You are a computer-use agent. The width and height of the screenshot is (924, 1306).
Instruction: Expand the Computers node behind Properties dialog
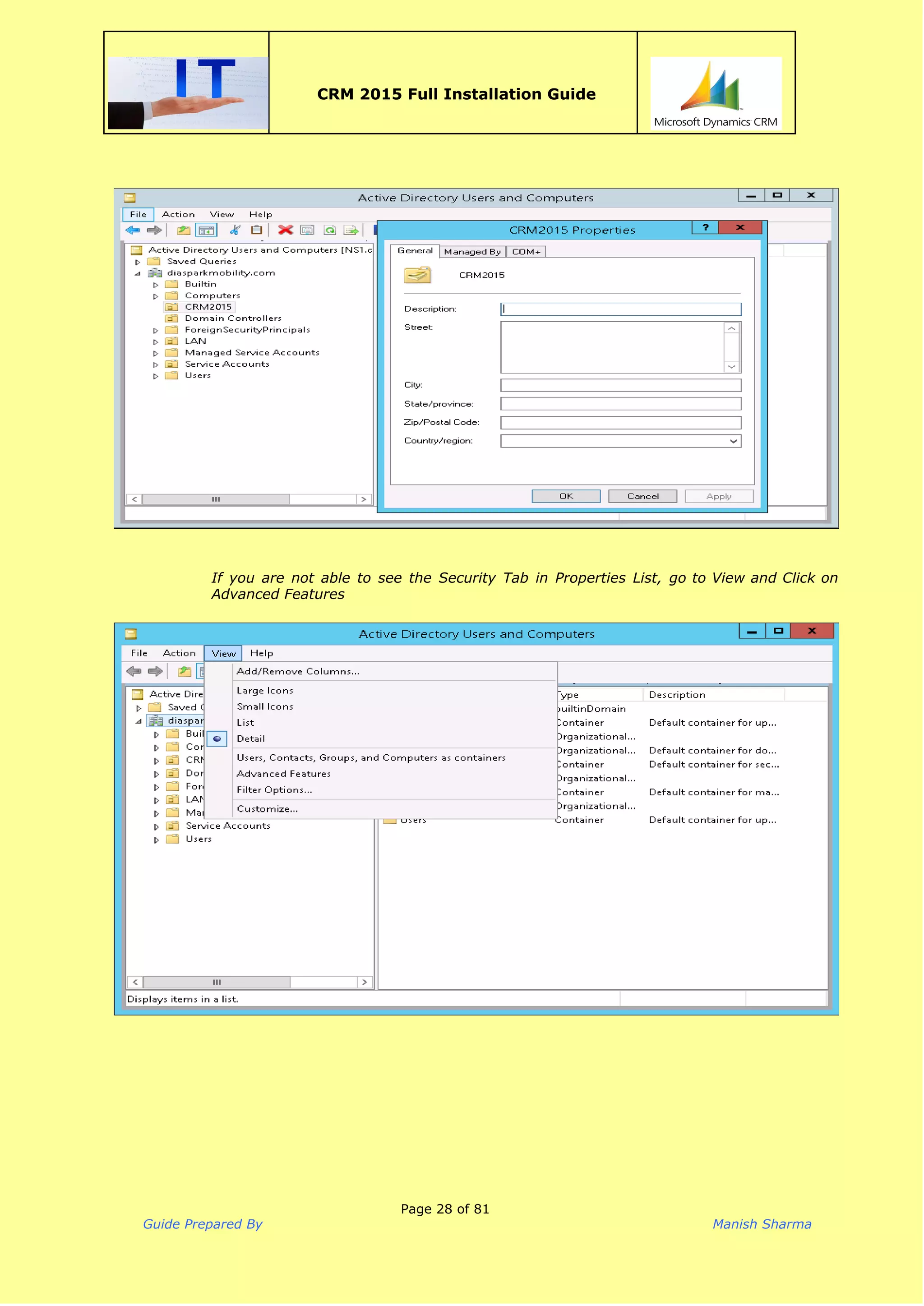point(156,296)
